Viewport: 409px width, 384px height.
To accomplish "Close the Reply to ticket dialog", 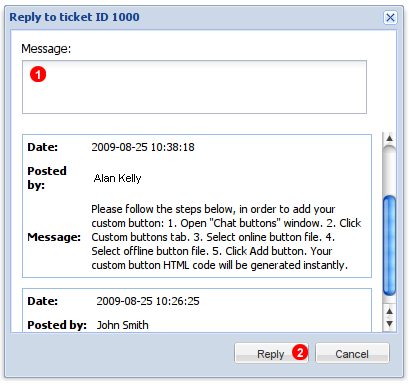I will coord(390,17).
